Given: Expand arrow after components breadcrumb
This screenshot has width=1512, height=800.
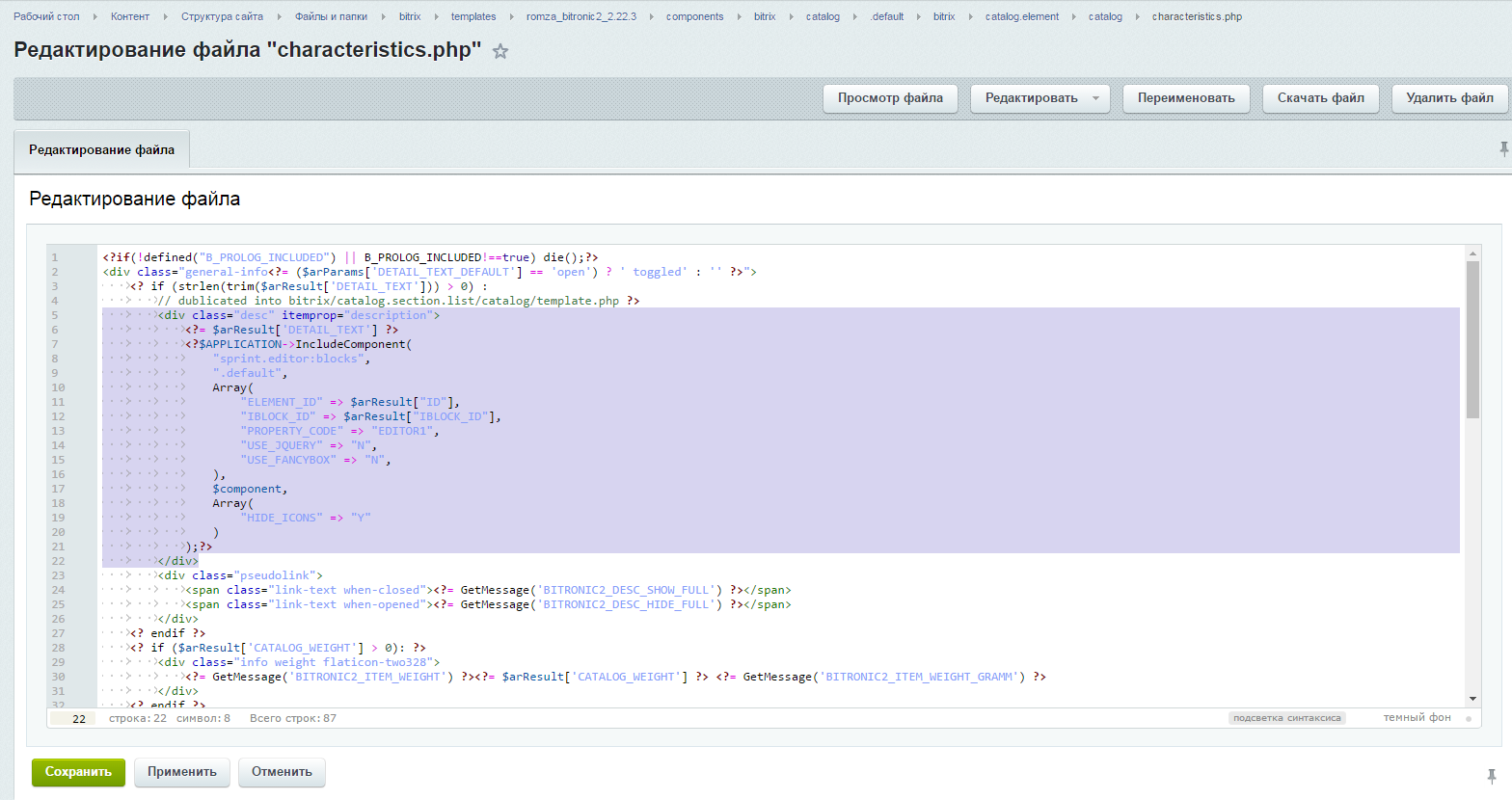Looking at the screenshot, I should pyautogui.click(x=740, y=16).
